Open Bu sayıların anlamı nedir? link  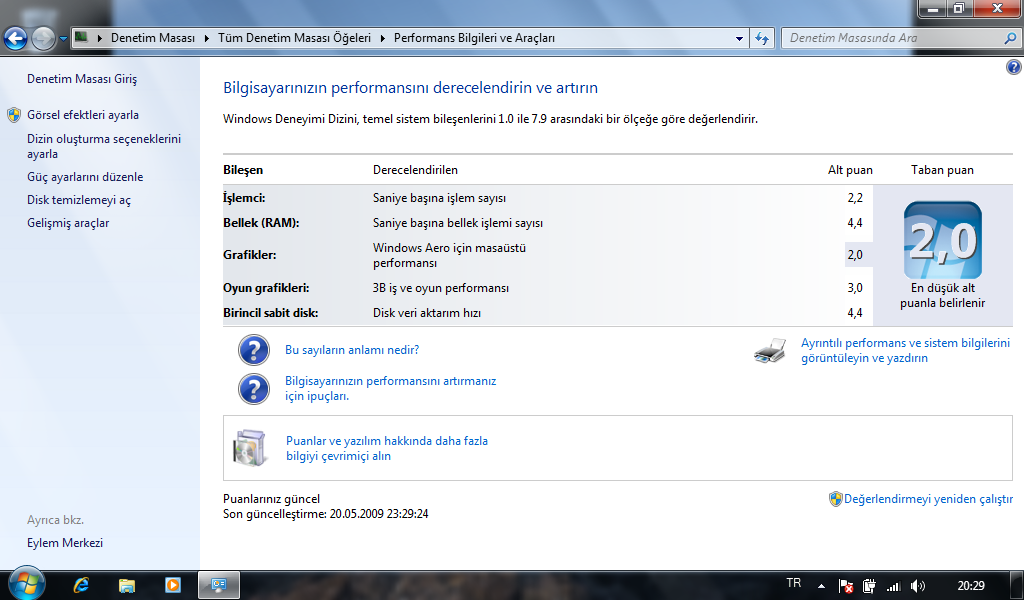352,350
